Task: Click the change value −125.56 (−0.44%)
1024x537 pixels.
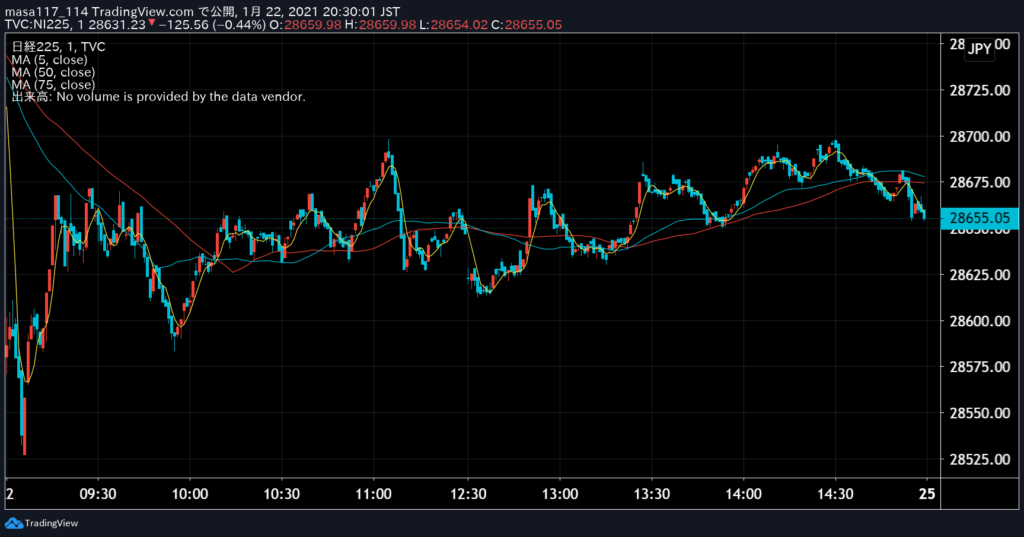Action: coord(212,25)
